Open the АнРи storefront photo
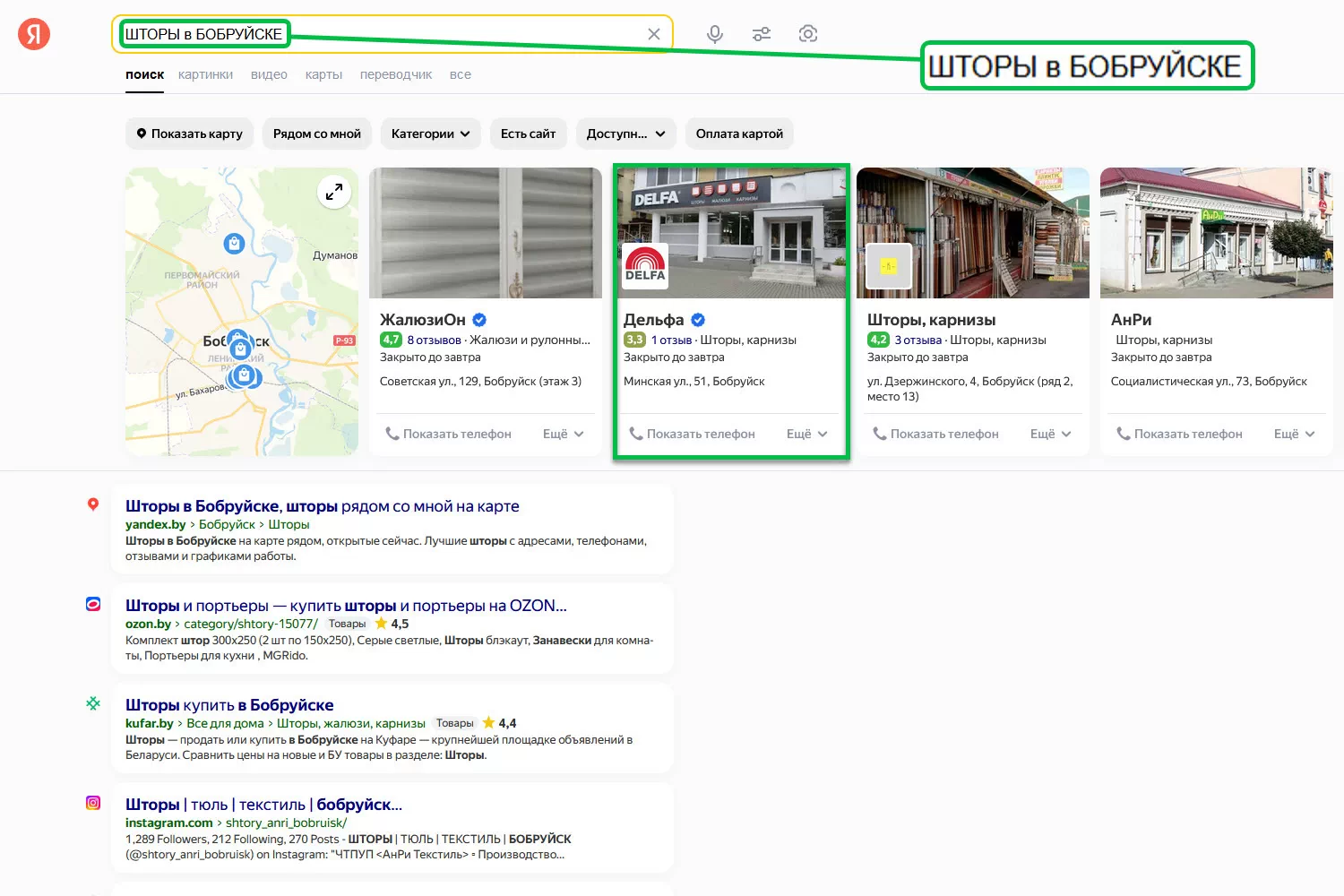The width and height of the screenshot is (1344, 896). pyautogui.click(x=1216, y=233)
